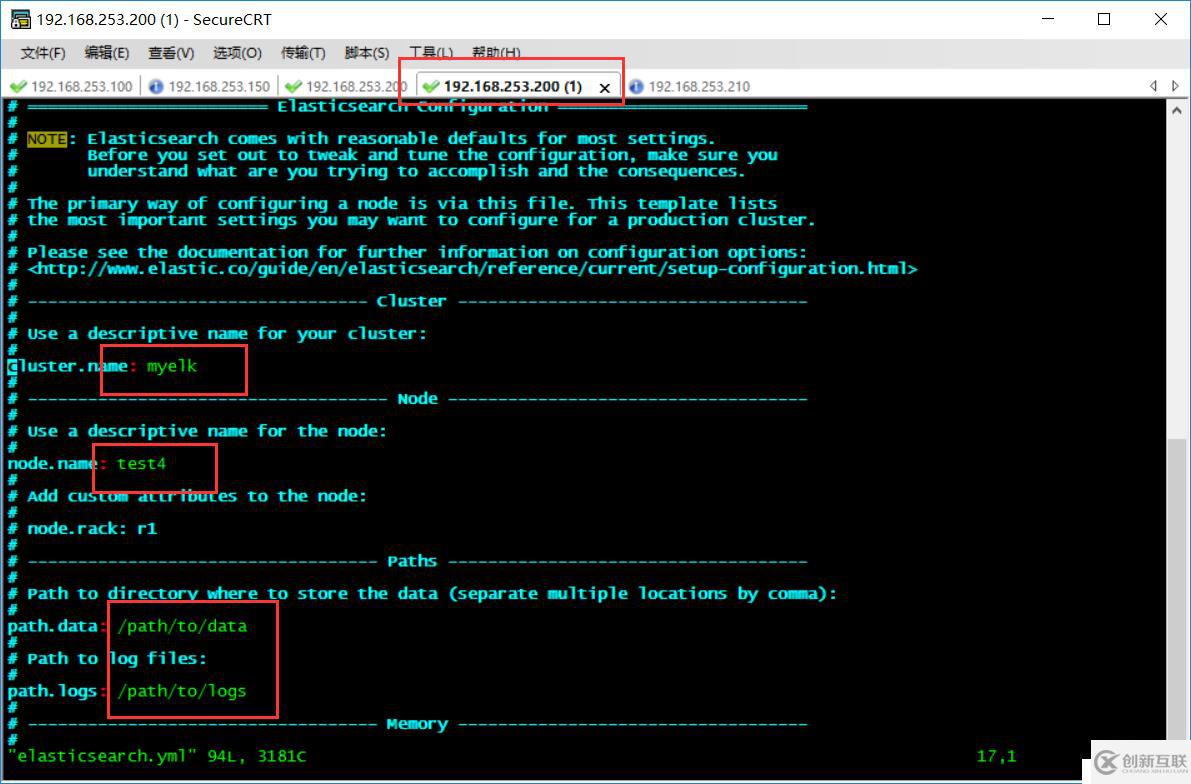1191x784 pixels.
Task: Click the 'Paths' section heading
Action: 412,561
